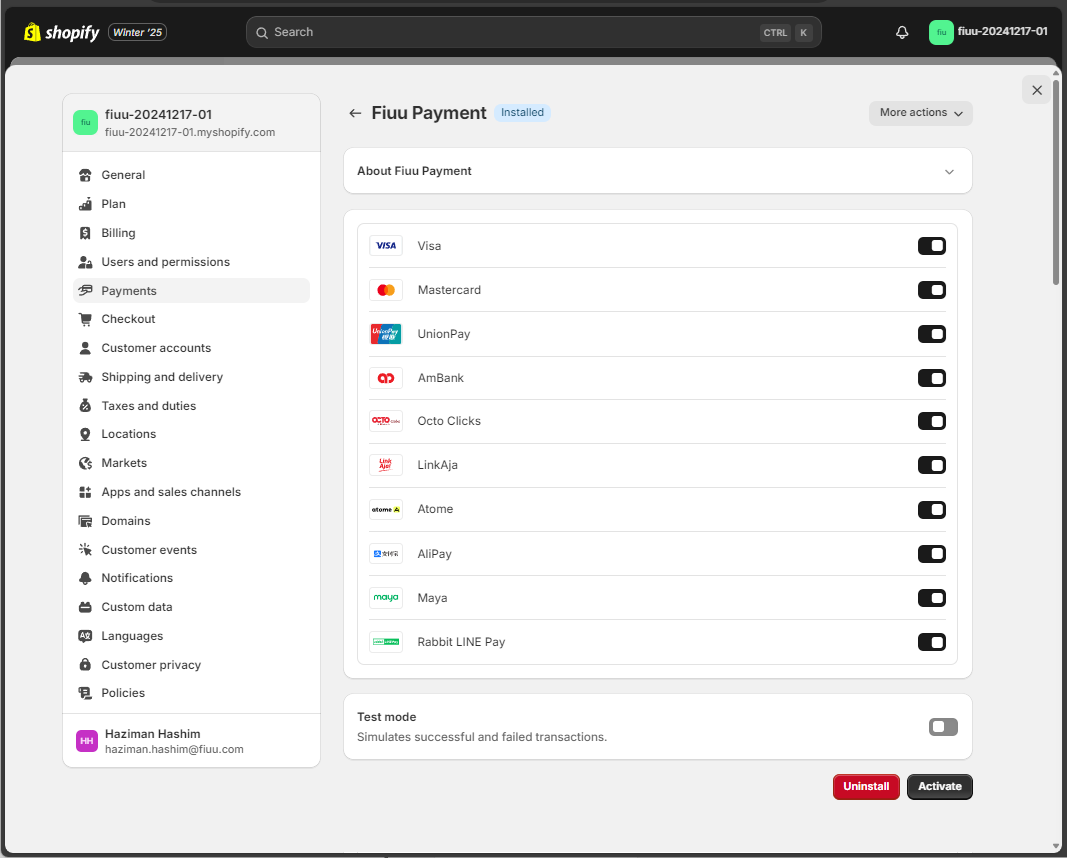Open the General settings page

(x=191, y=175)
